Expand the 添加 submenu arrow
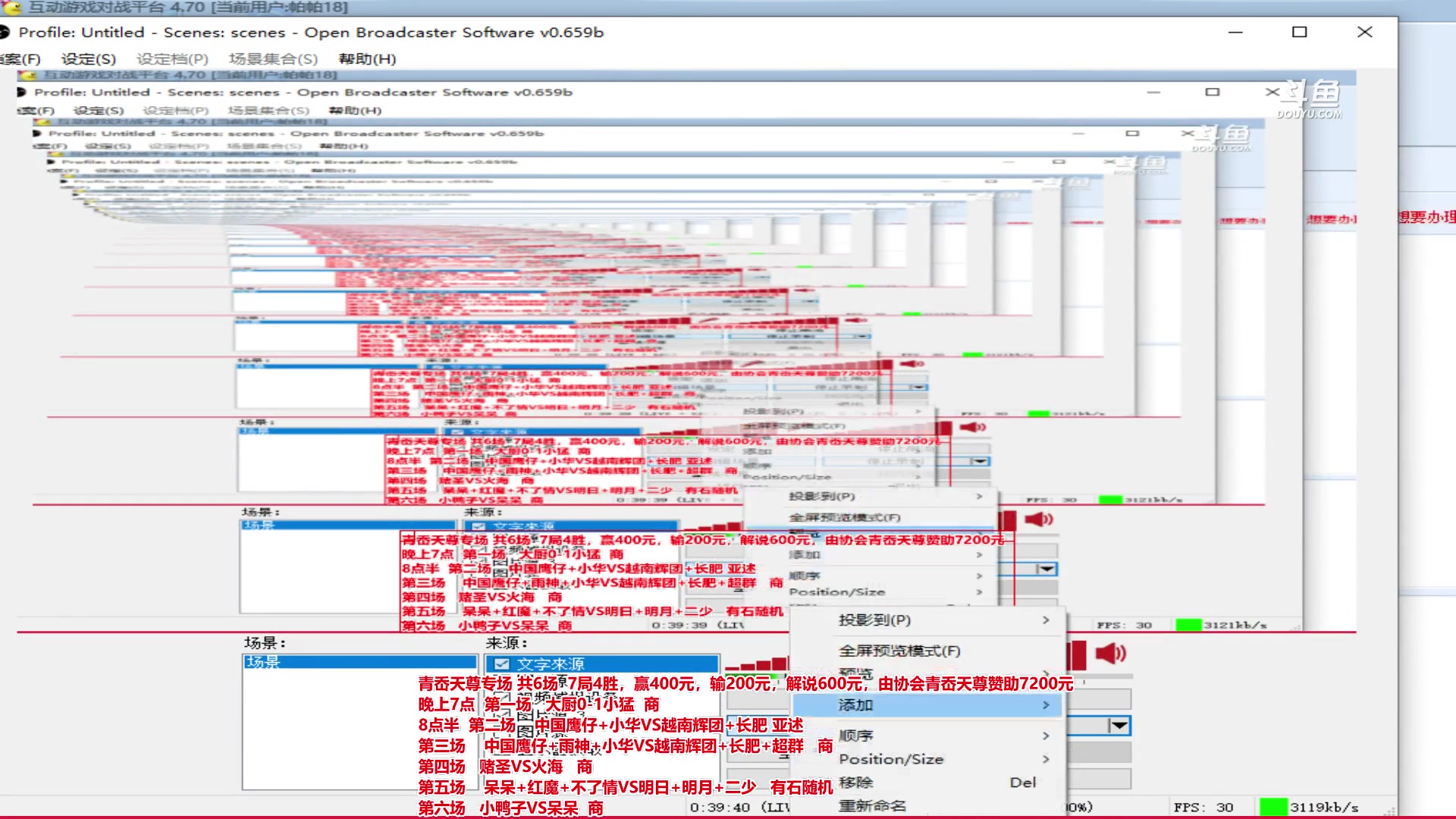The height and width of the screenshot is (819, 1456). tap(1046, 705)
